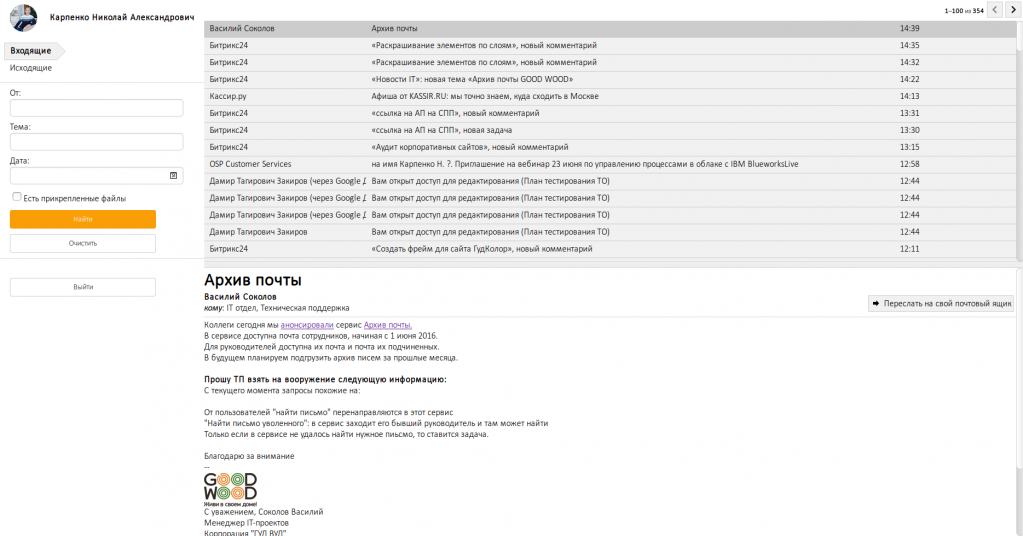Open the date picker calendar icon
This screenshot has height=536, width=1023.
(174, 175)
